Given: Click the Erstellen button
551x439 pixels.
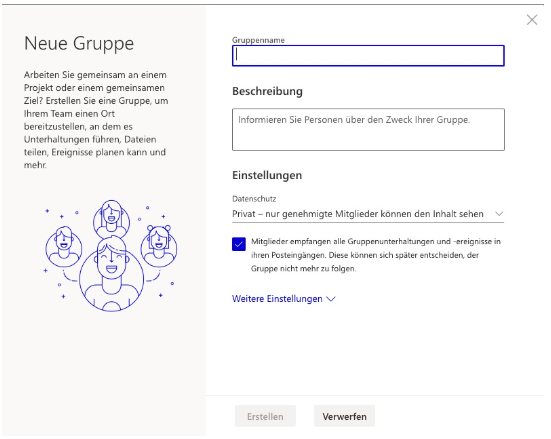Looking at the screenshot, I should [x=265, y=416].
